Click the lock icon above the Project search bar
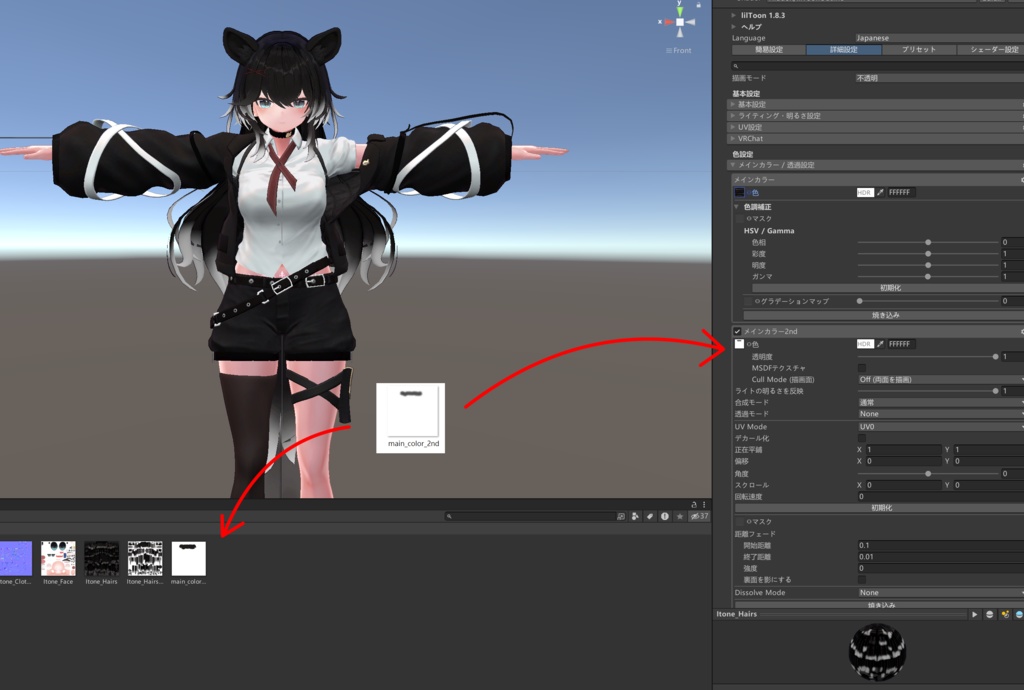1024x690 pixels. 694,505
